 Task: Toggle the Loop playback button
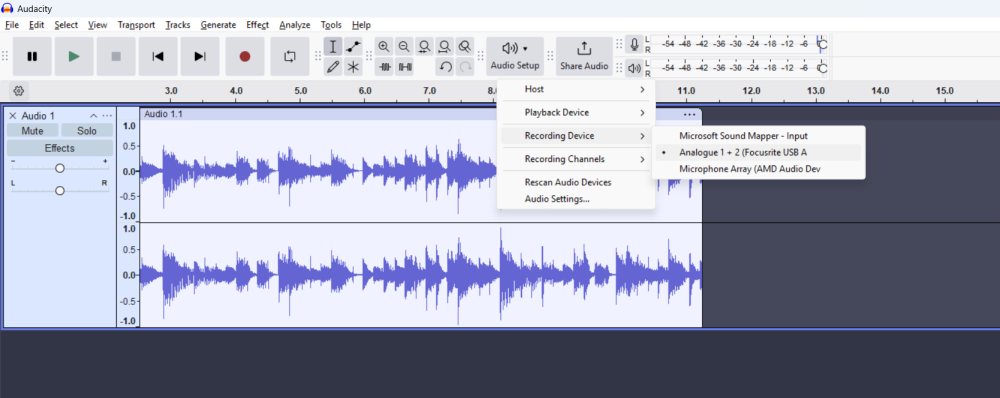(290, 56)
